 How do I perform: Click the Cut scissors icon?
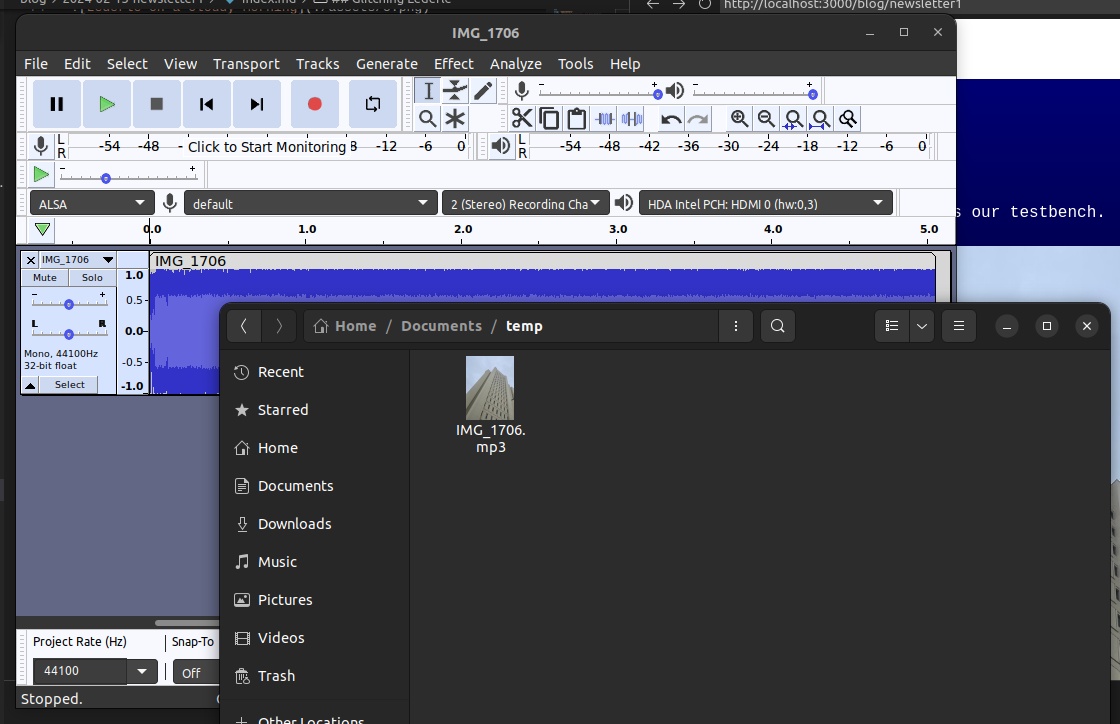click(521, 119)
